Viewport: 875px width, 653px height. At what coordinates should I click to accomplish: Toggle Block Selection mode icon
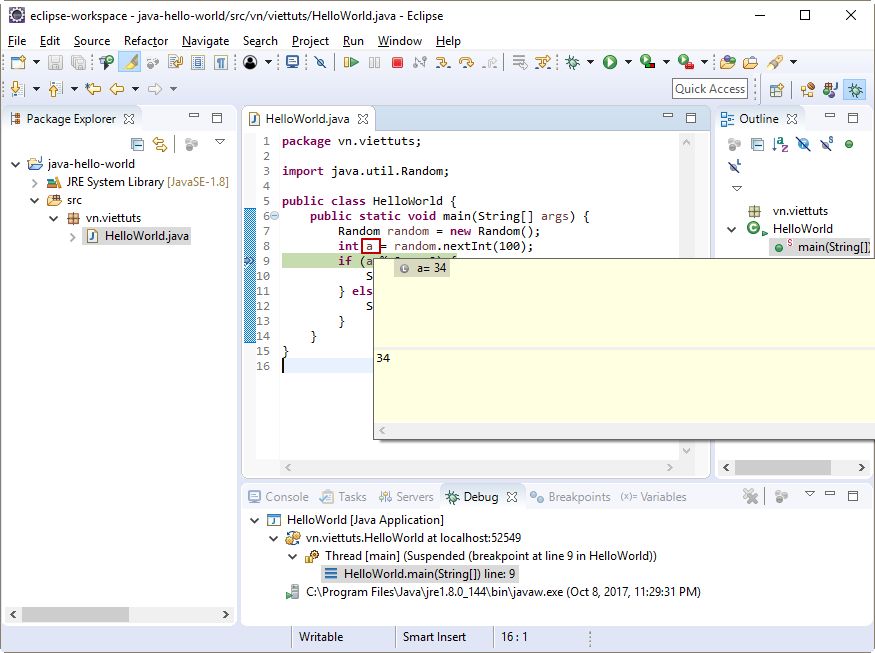point(198,62)
